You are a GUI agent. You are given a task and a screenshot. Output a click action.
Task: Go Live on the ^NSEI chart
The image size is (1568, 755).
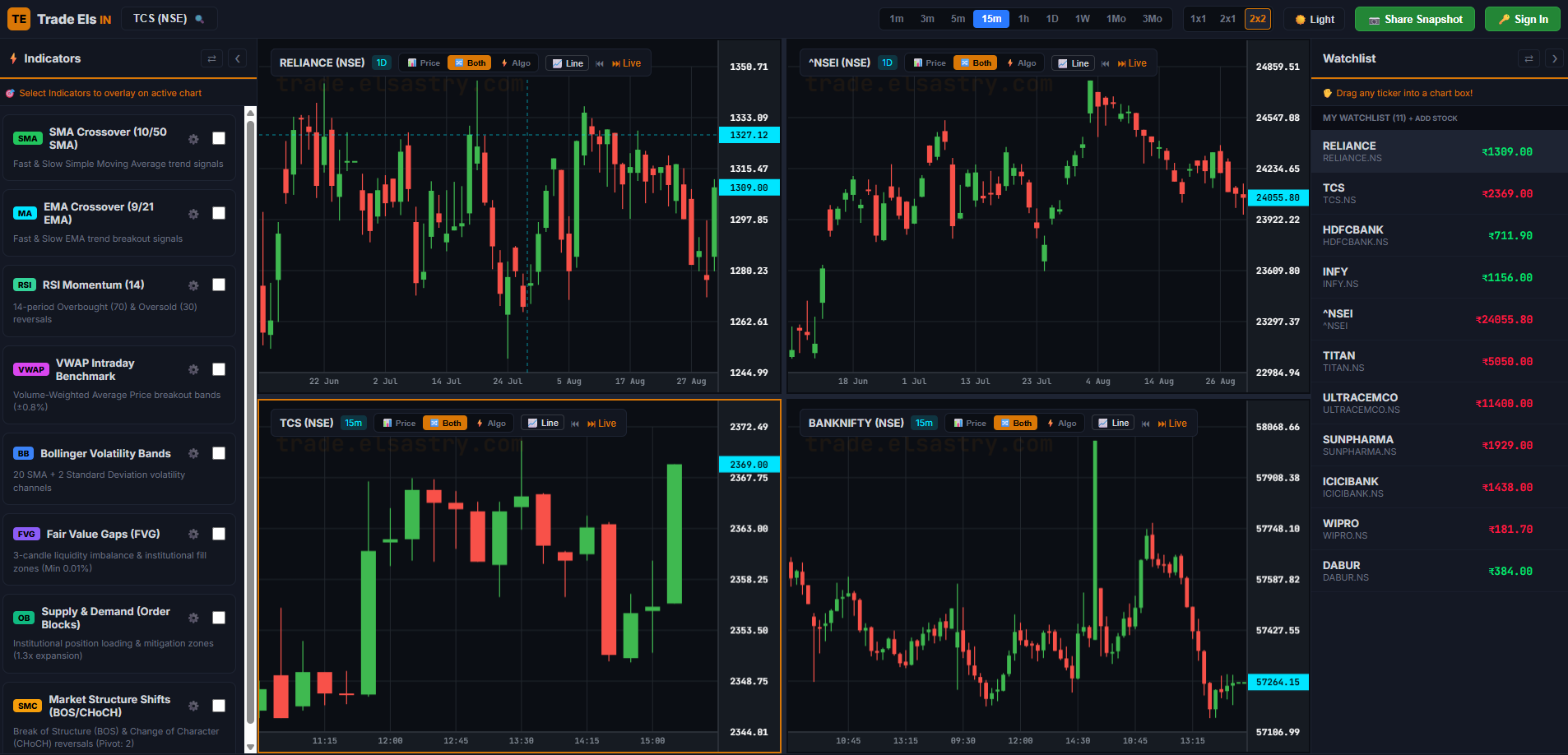pos(1132,63)
